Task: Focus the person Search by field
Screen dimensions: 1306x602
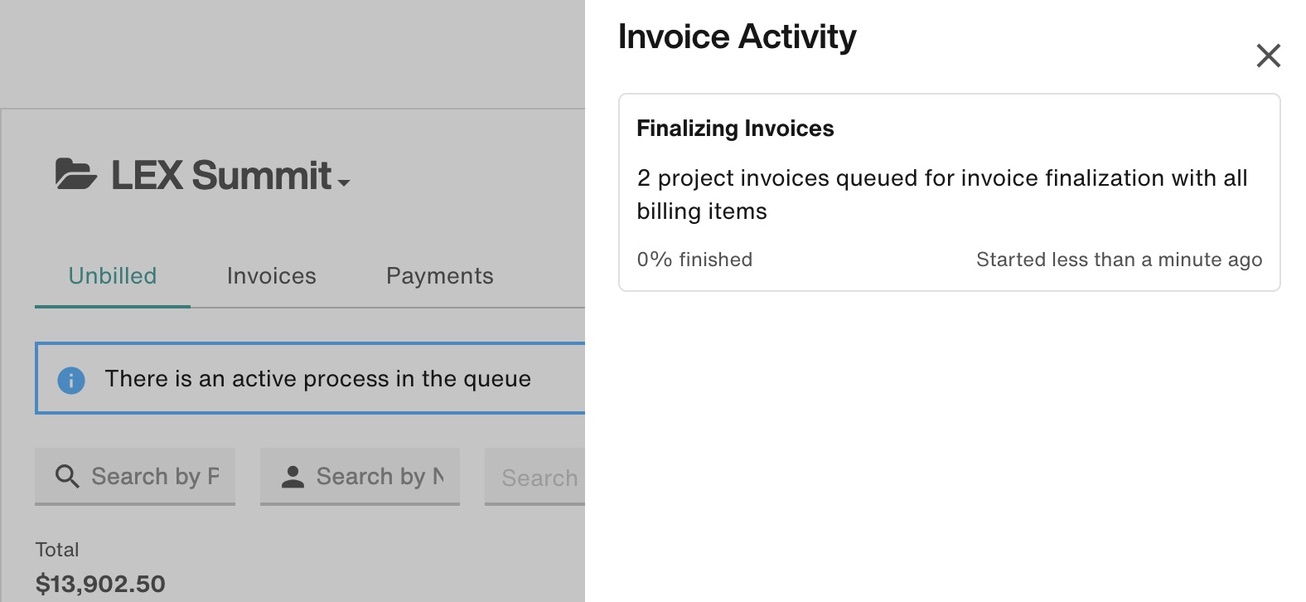Action: [360, 476]
